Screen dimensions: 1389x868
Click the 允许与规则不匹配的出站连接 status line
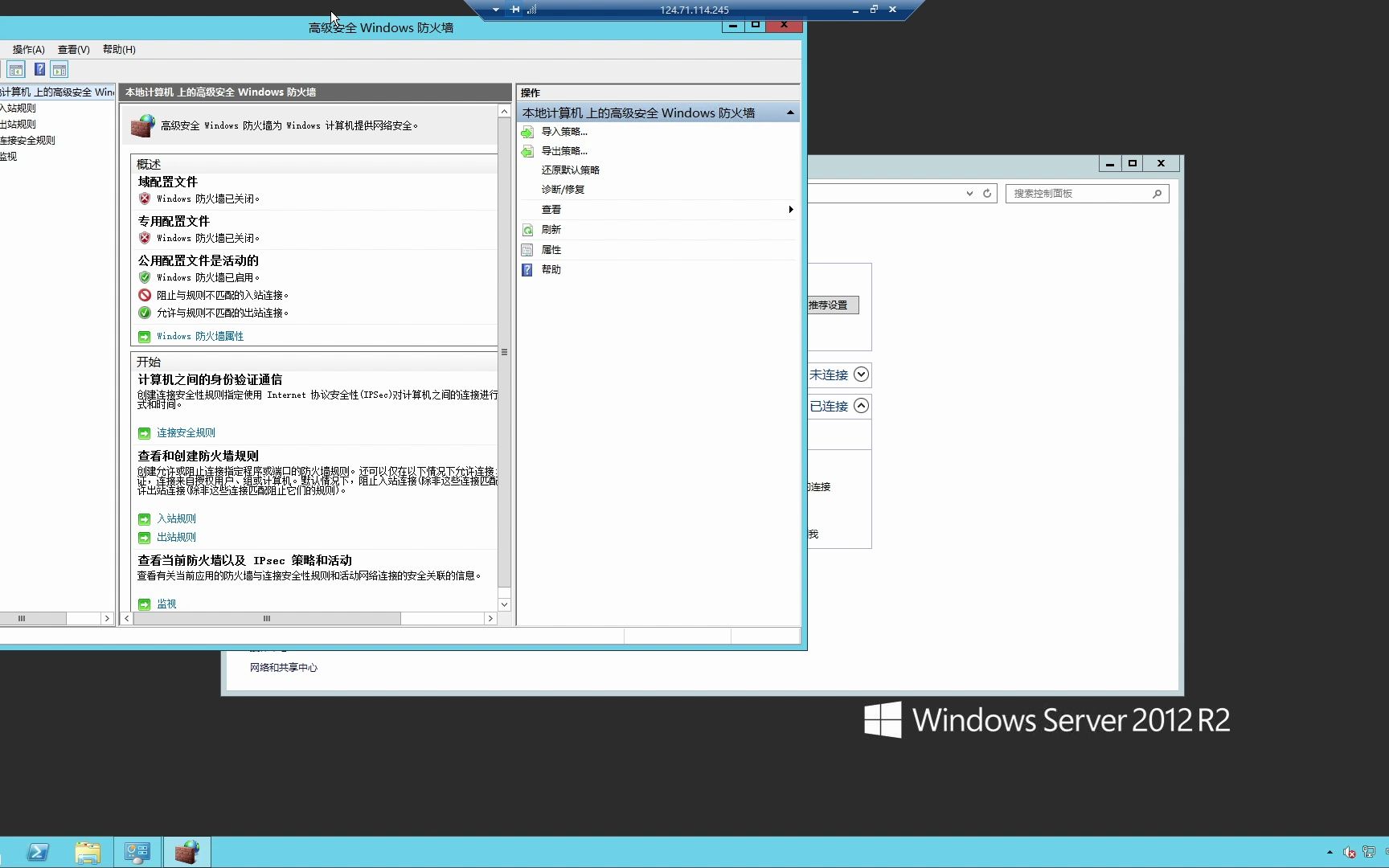pyautogui.click(x=223, y=313)
